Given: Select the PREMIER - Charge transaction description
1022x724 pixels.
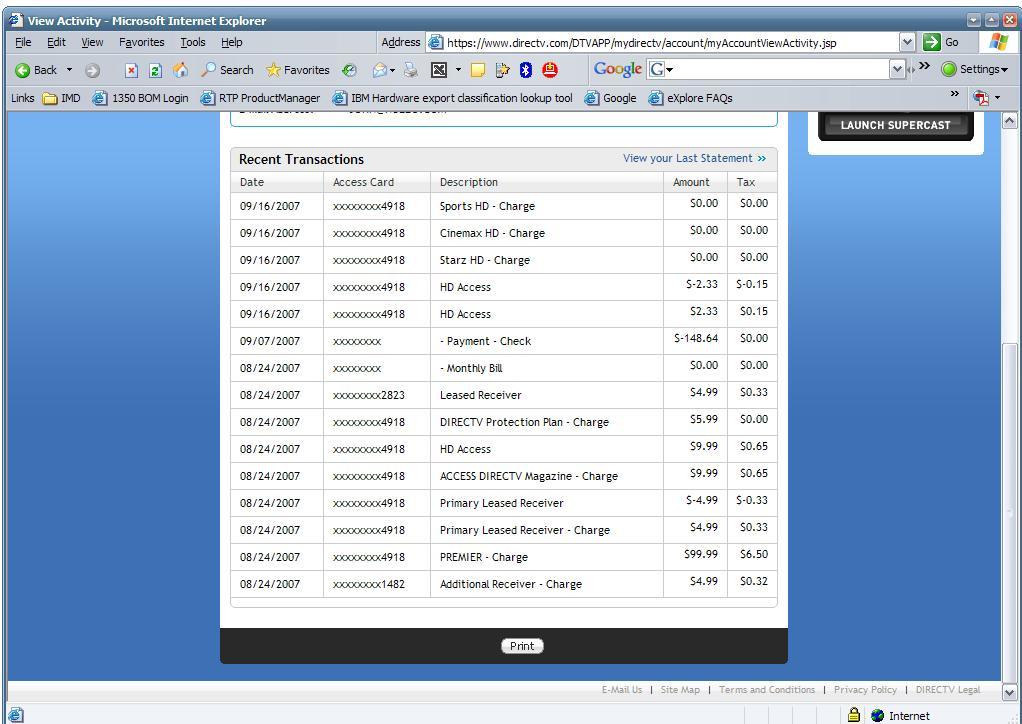Looking at the screenshot, I should pyautogui.click(x=484, y=557).
